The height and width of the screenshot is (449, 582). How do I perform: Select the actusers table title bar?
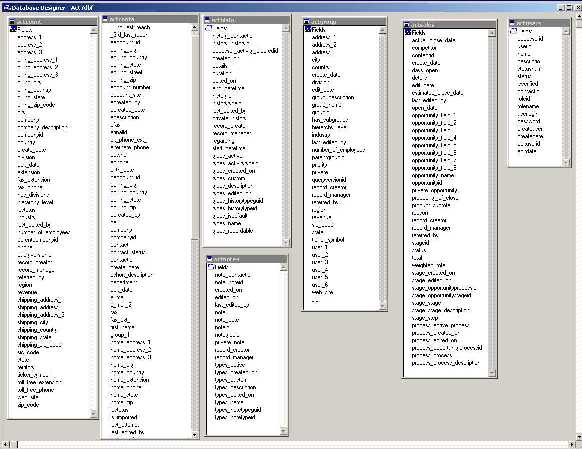[539, 23]
